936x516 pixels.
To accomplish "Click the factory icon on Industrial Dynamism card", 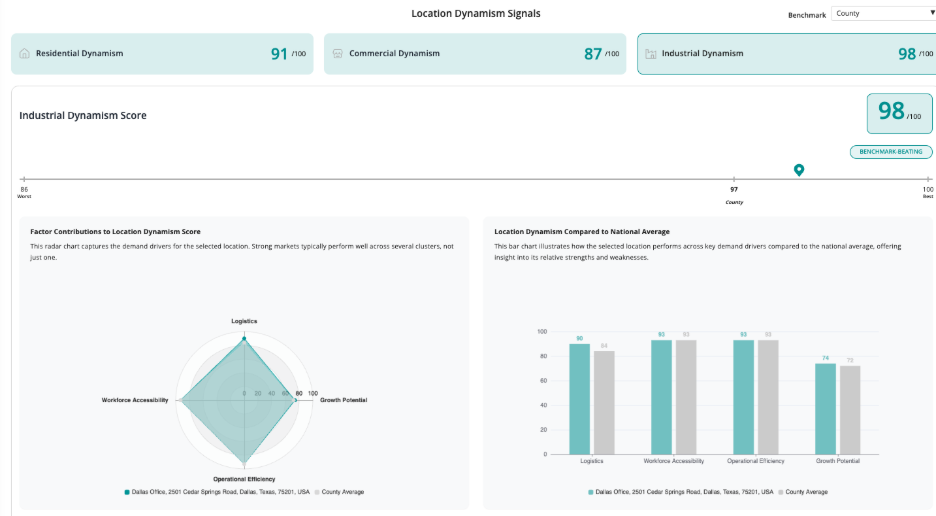I will pos(650,54).
